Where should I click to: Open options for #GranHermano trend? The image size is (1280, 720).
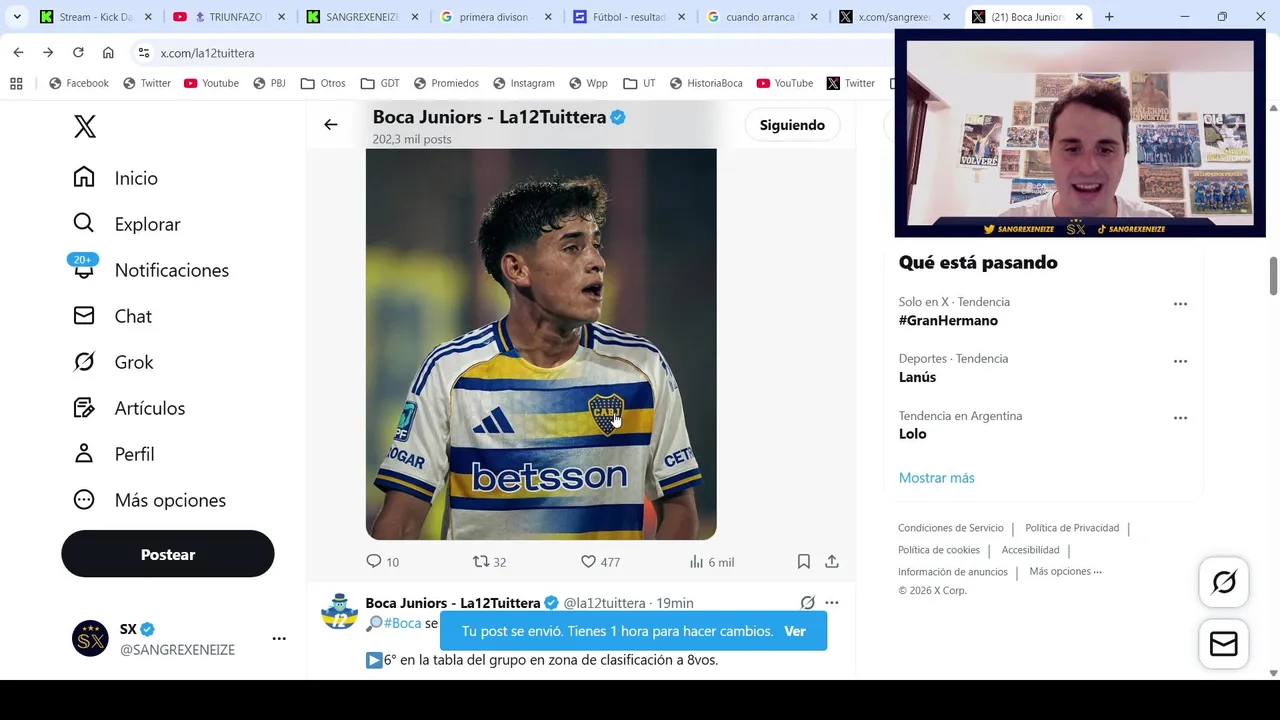[1180, 304]
